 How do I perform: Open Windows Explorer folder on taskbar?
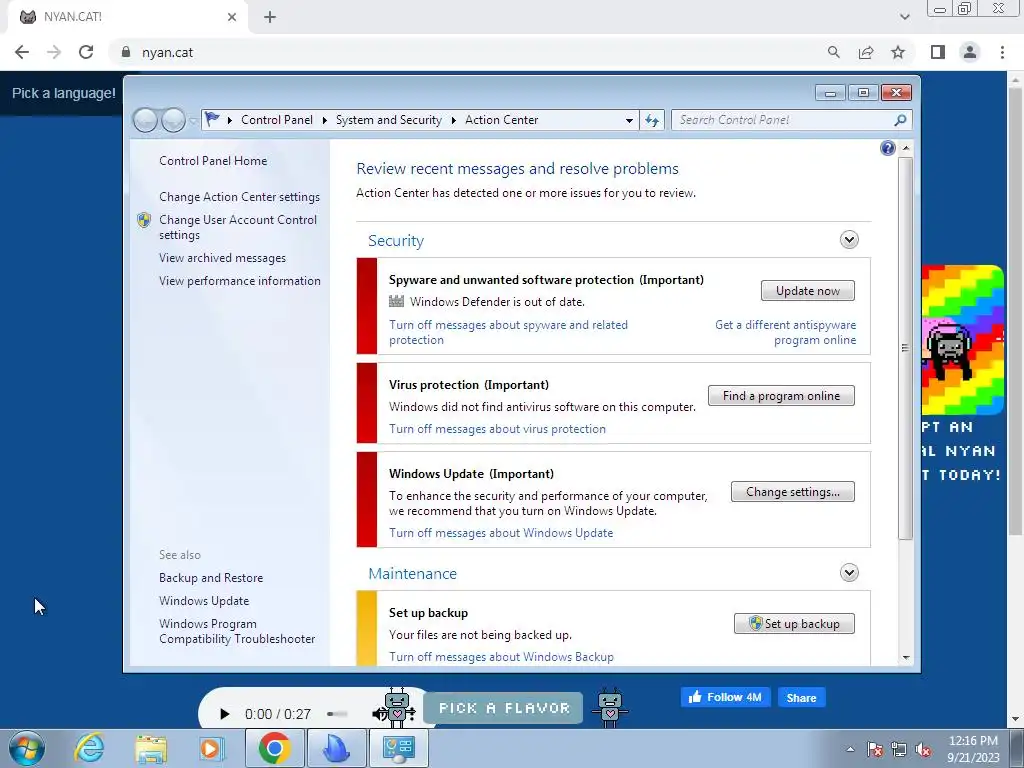click(151, 748)
